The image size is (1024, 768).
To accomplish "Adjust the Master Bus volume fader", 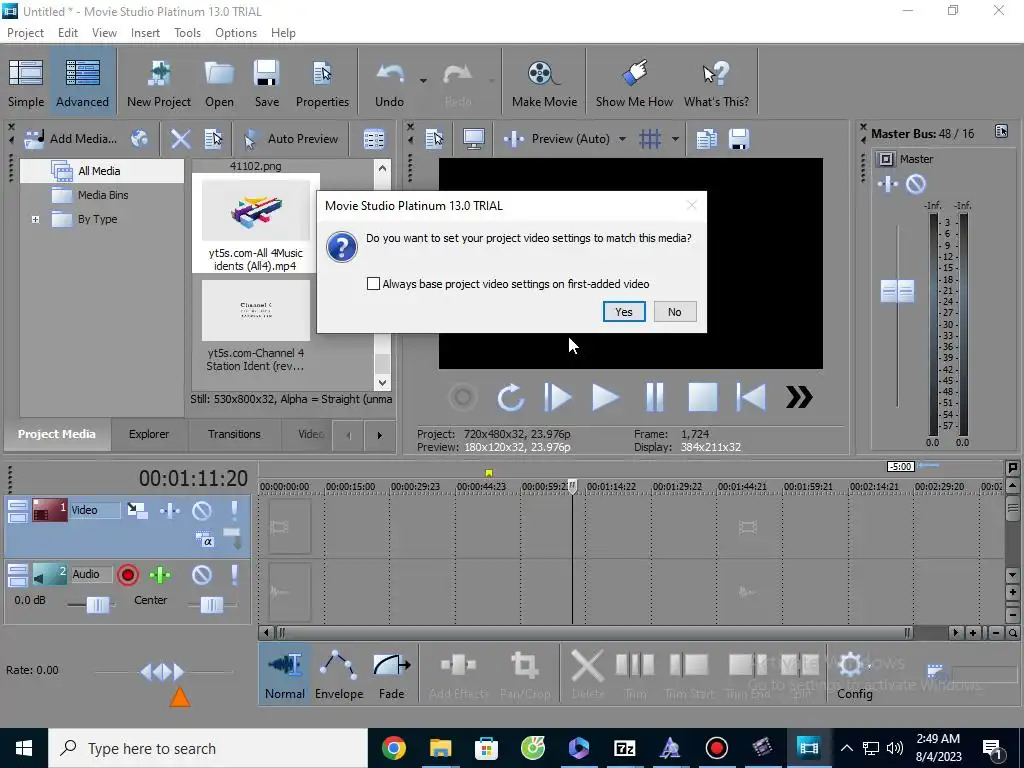I will tap(897, 291).
